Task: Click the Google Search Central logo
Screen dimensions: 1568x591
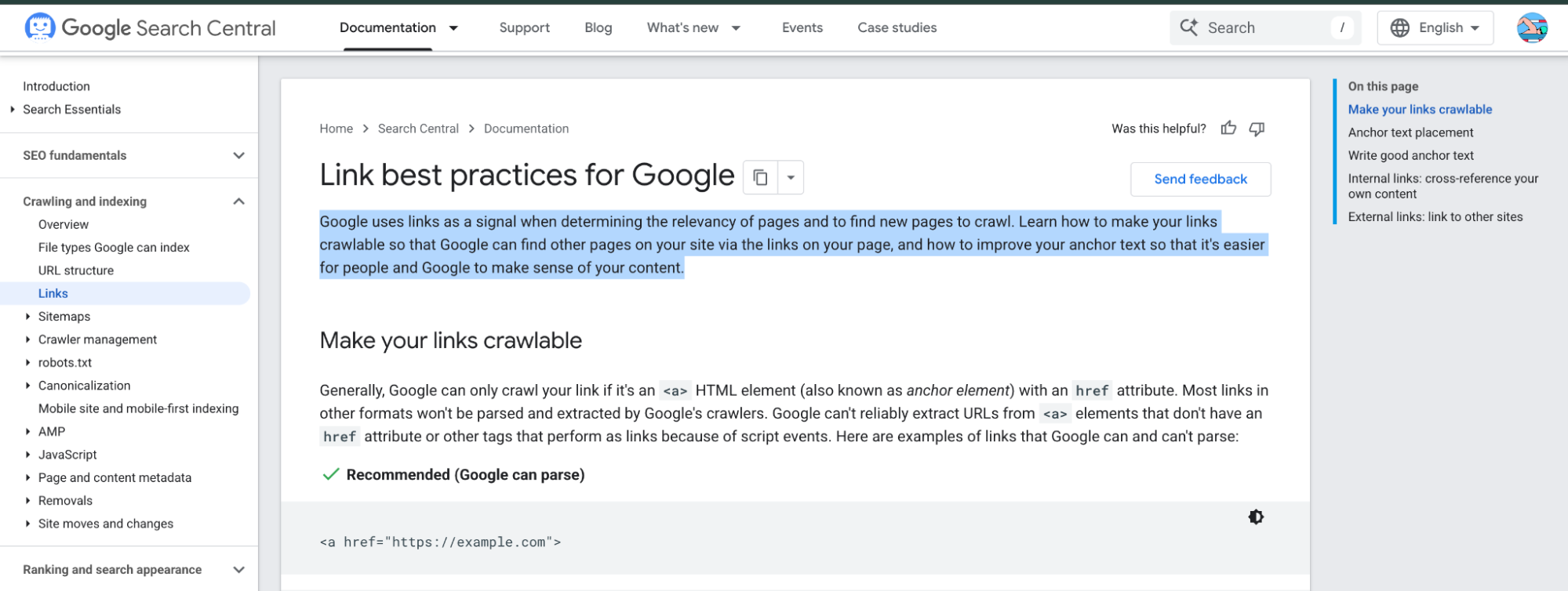Action: click(150, 27)
